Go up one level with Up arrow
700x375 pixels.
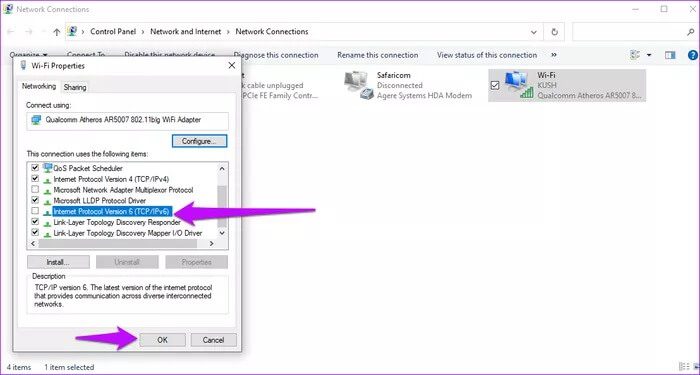tap(56, 32)
